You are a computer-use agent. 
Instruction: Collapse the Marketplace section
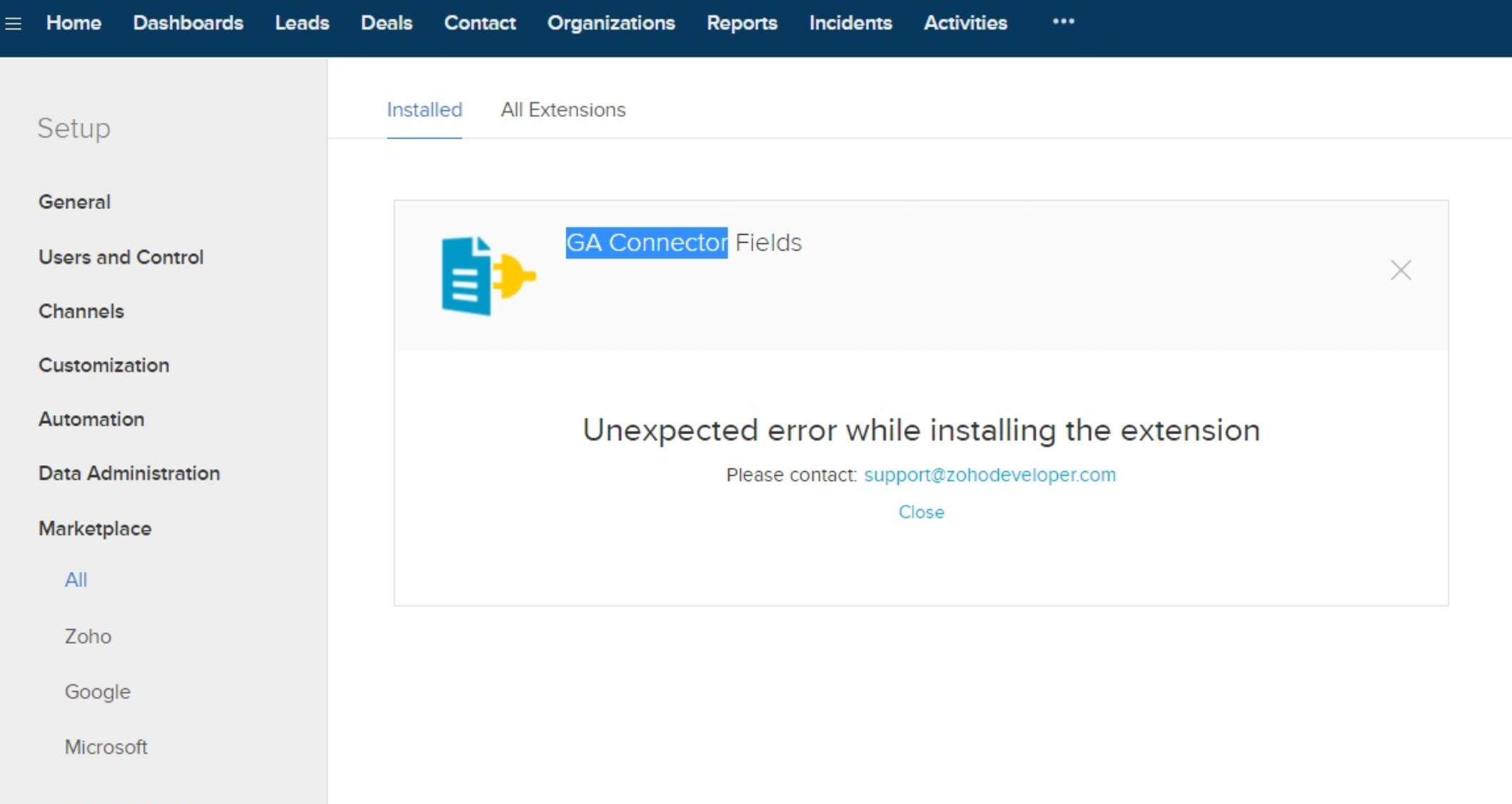click(x=95, y=528)
